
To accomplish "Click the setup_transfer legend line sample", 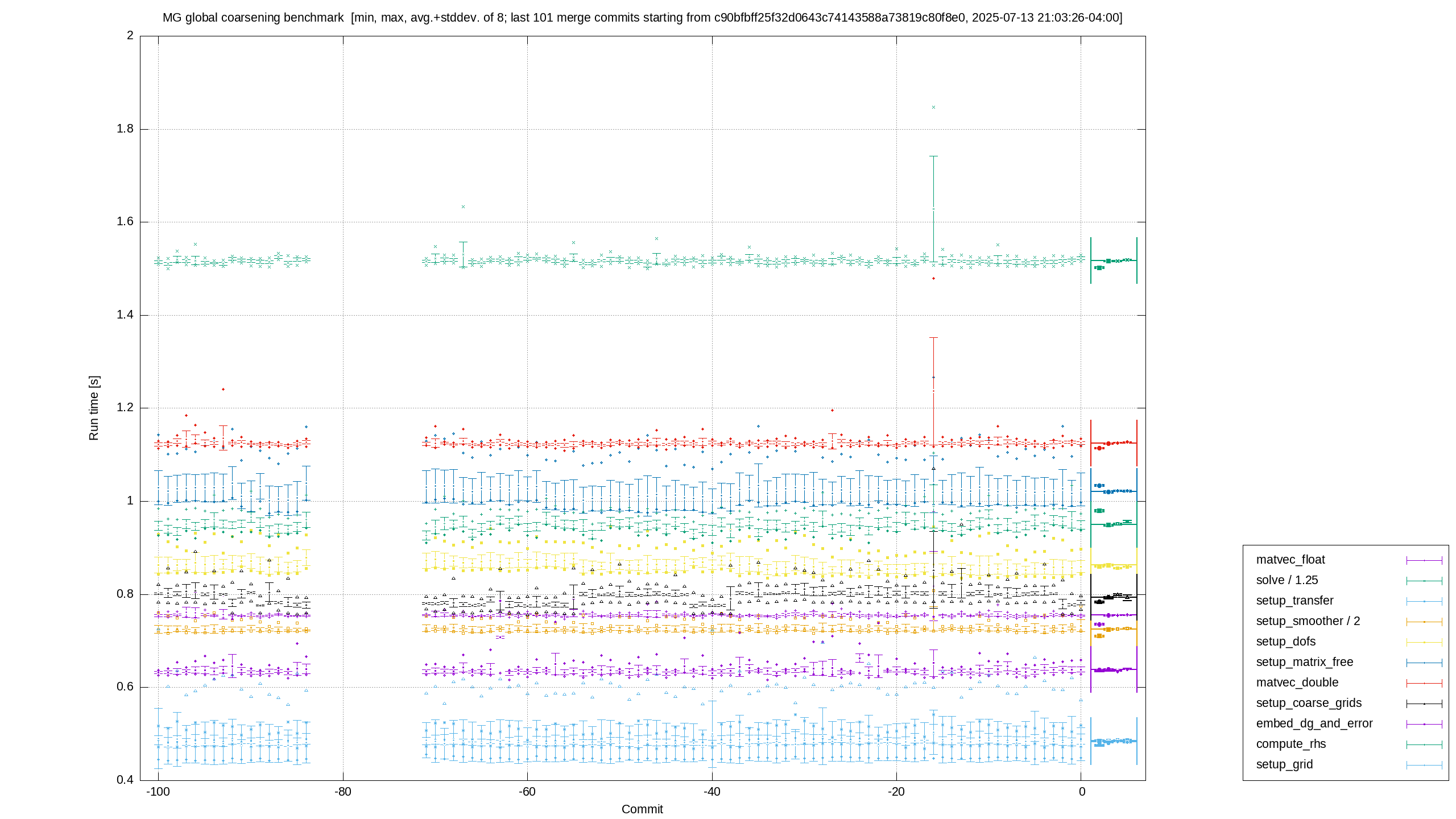I will click(1424, 601).
